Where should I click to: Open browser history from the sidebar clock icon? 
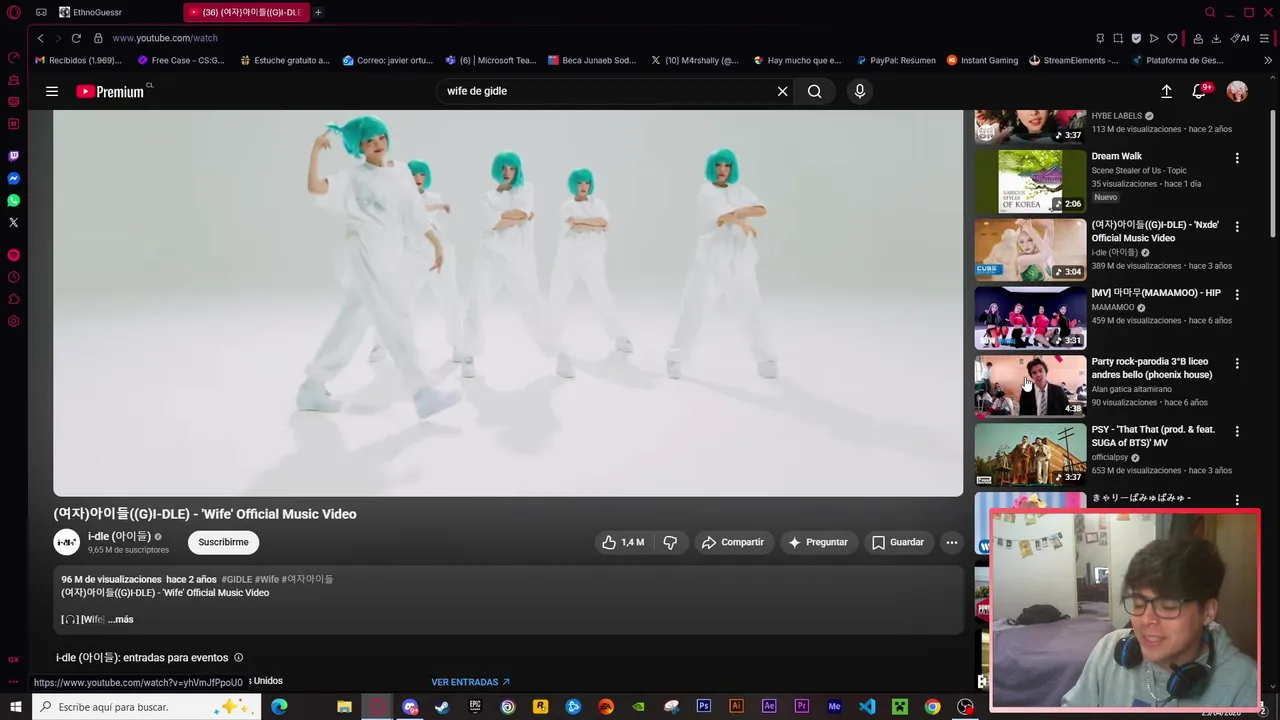(13, 277)
